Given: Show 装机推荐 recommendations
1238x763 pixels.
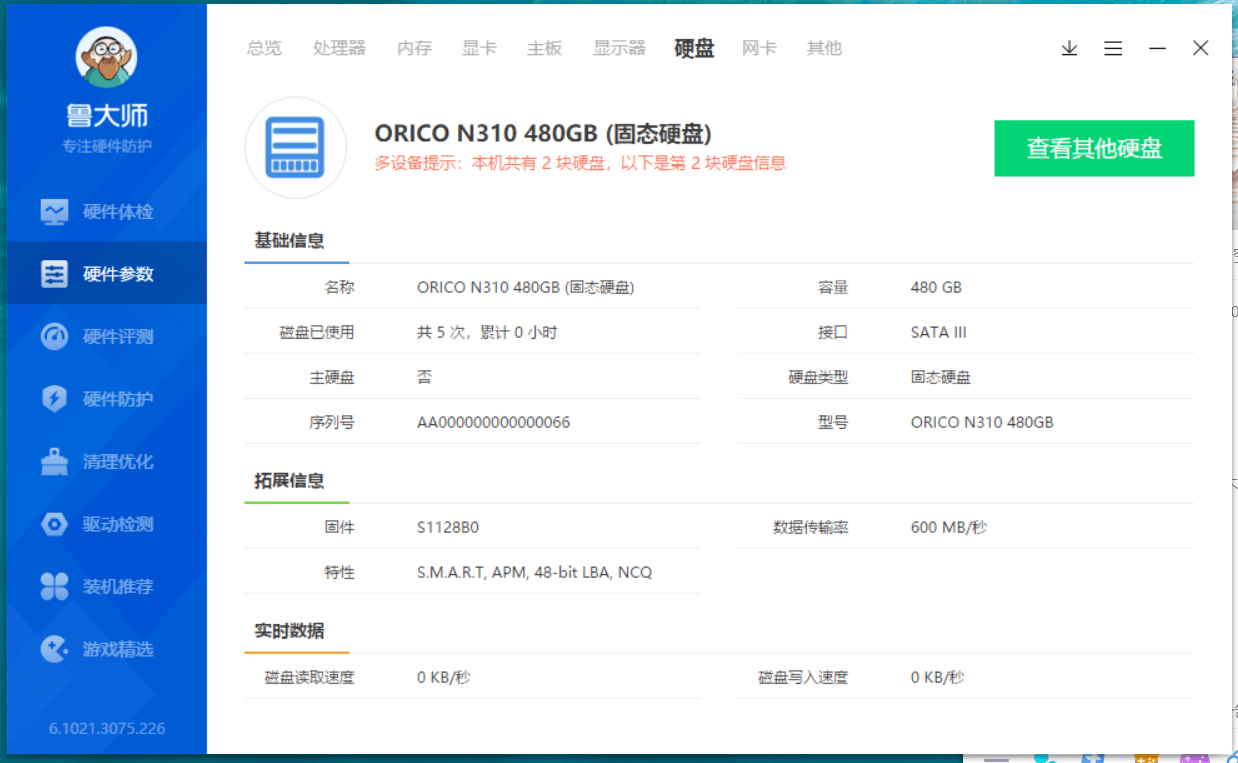Looking at the screenshot, I should [x=106, y=587].
